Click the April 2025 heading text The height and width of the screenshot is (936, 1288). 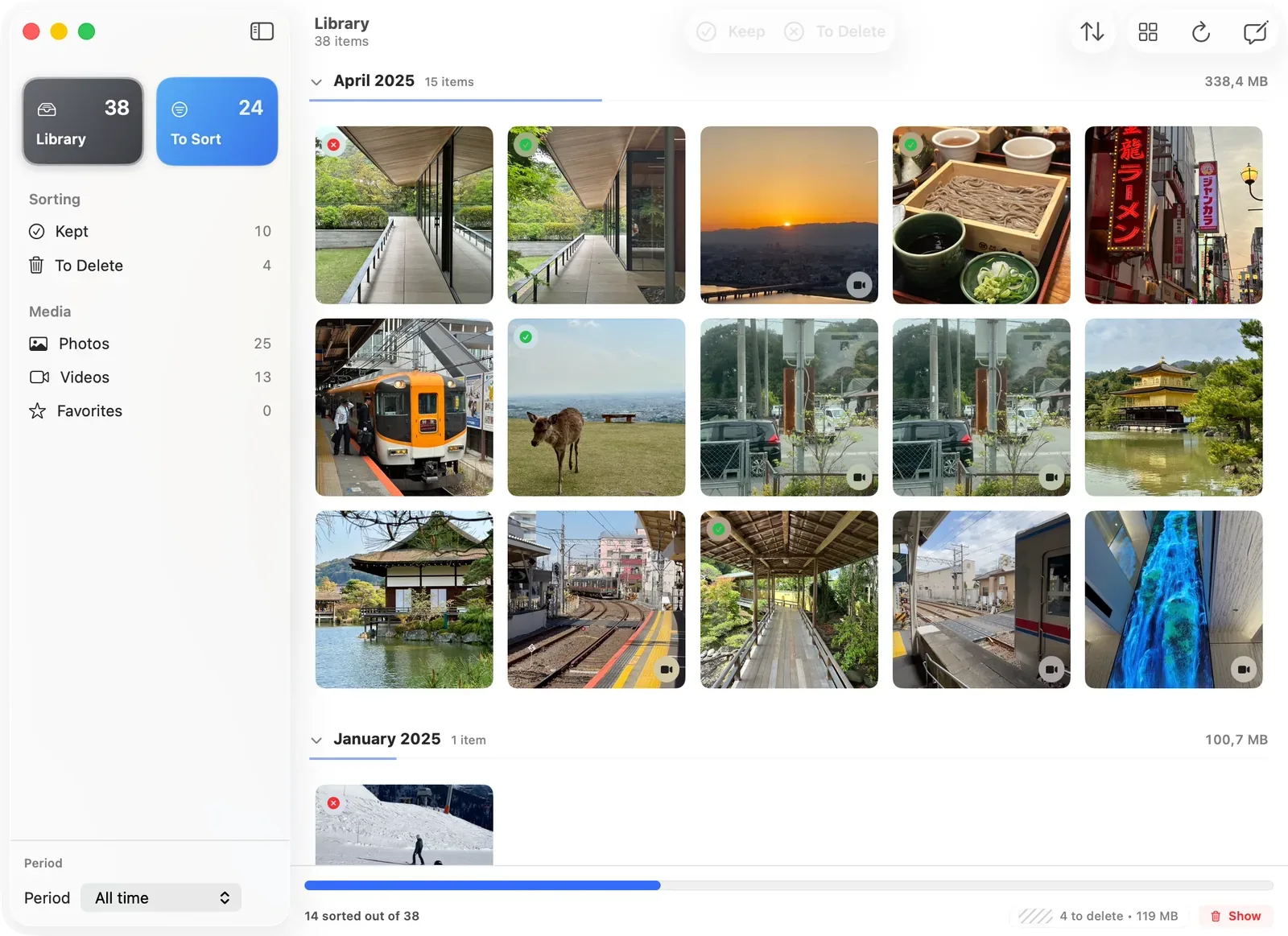(374, 81)
